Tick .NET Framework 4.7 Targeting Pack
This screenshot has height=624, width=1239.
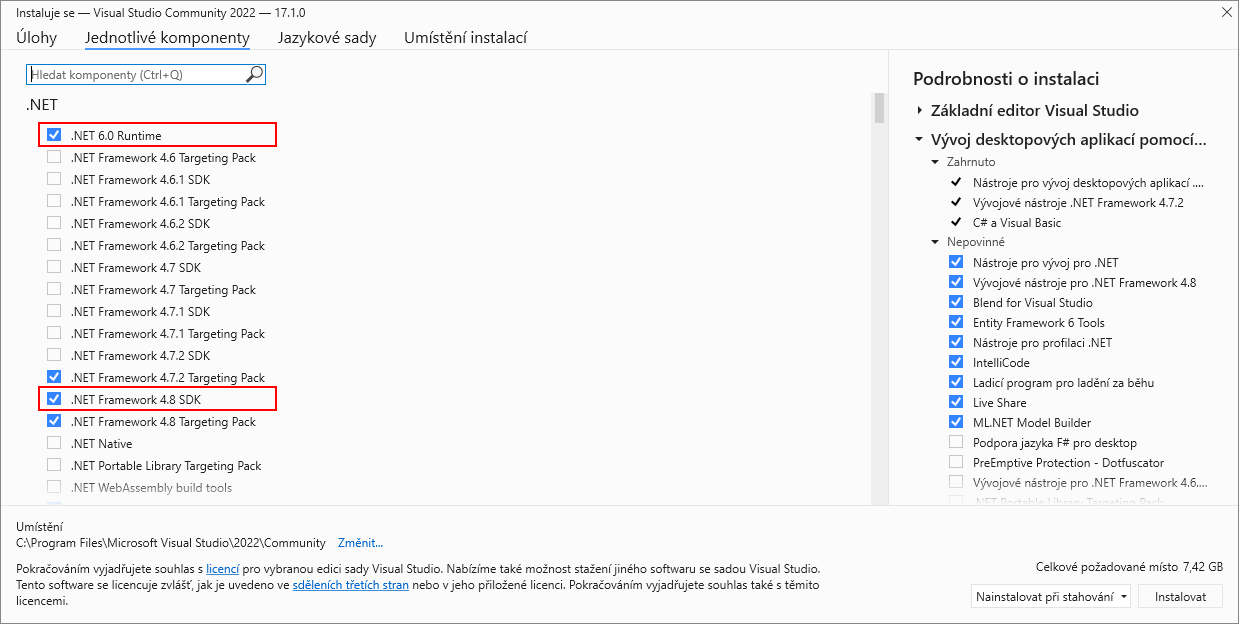pos(54,289)
